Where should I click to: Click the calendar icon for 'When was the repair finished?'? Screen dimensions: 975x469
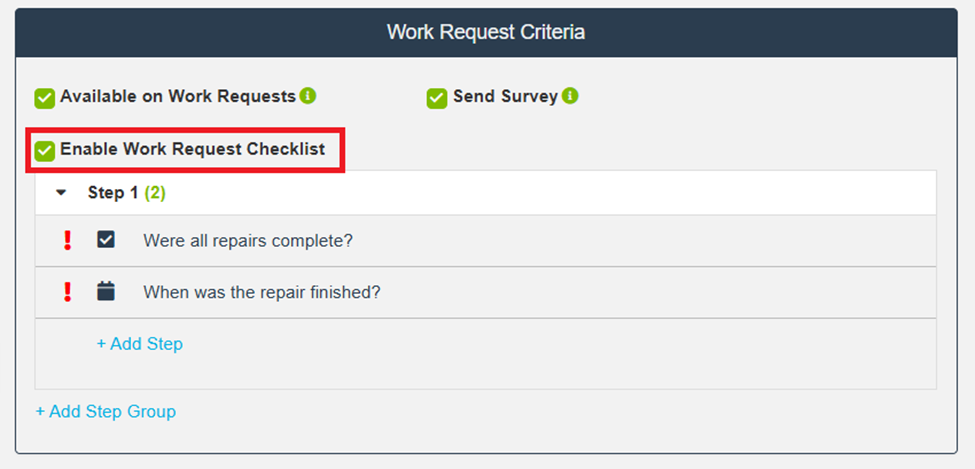tap(106, 292)
